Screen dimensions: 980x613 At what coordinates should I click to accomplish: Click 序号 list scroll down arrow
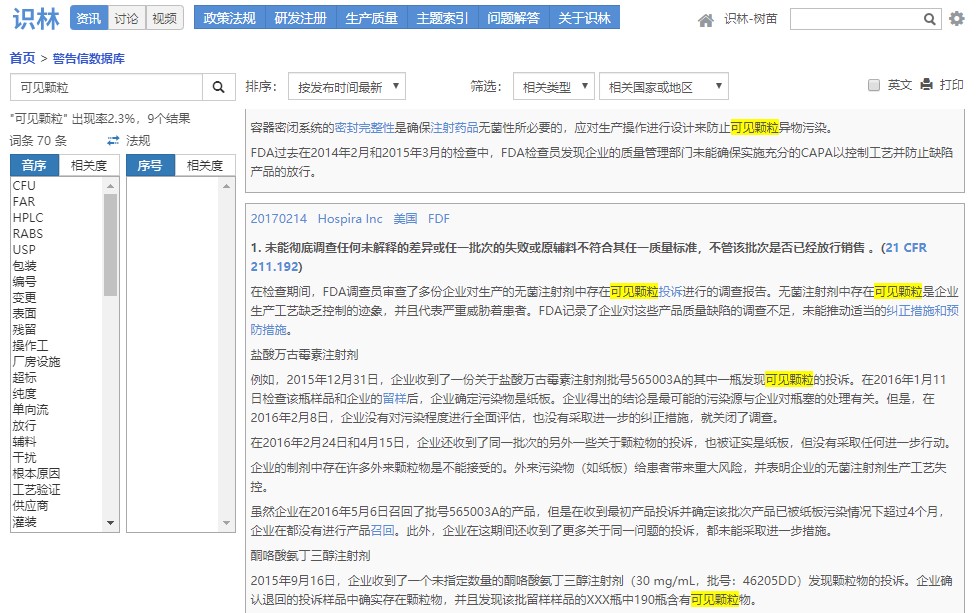click(226, 523)
